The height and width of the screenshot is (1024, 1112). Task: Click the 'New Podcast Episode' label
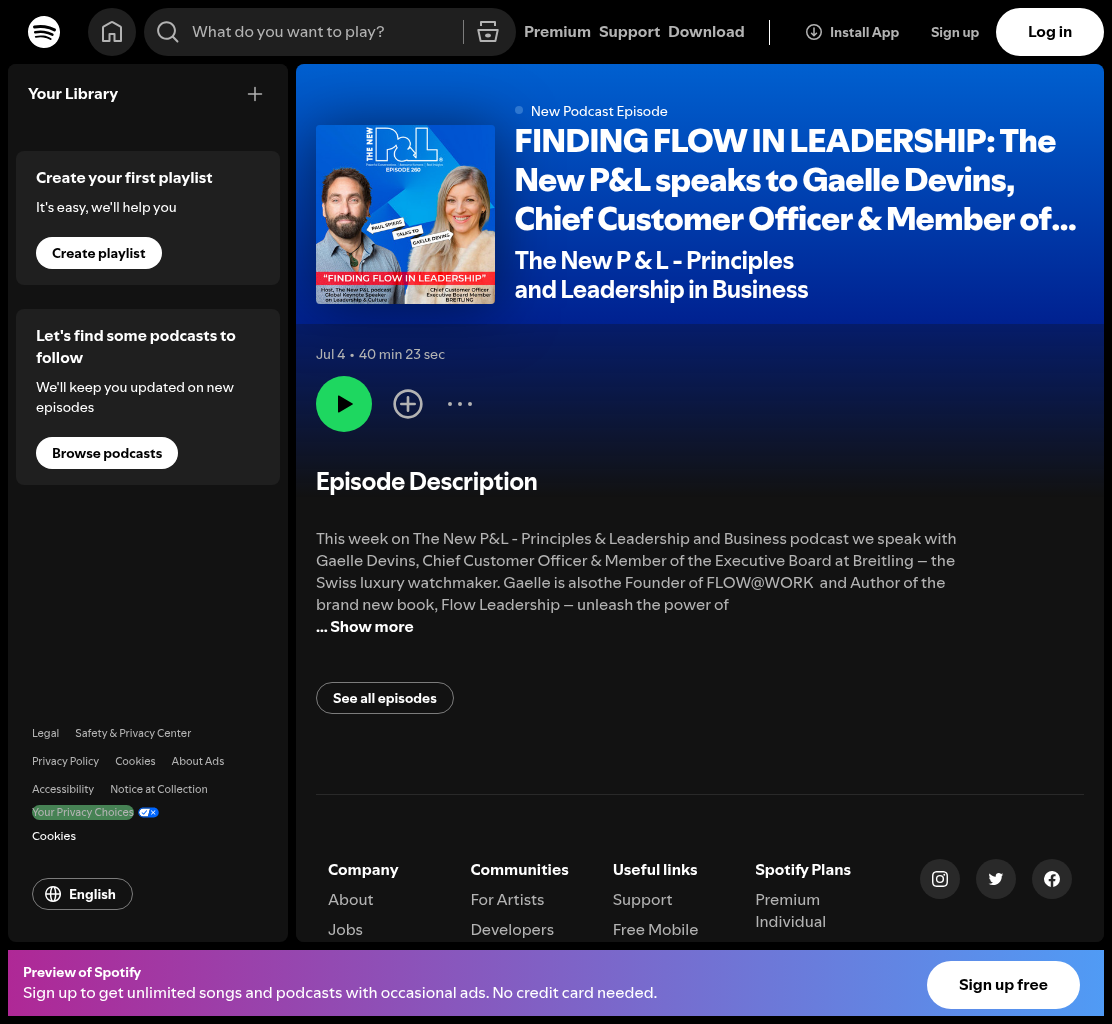599,111
